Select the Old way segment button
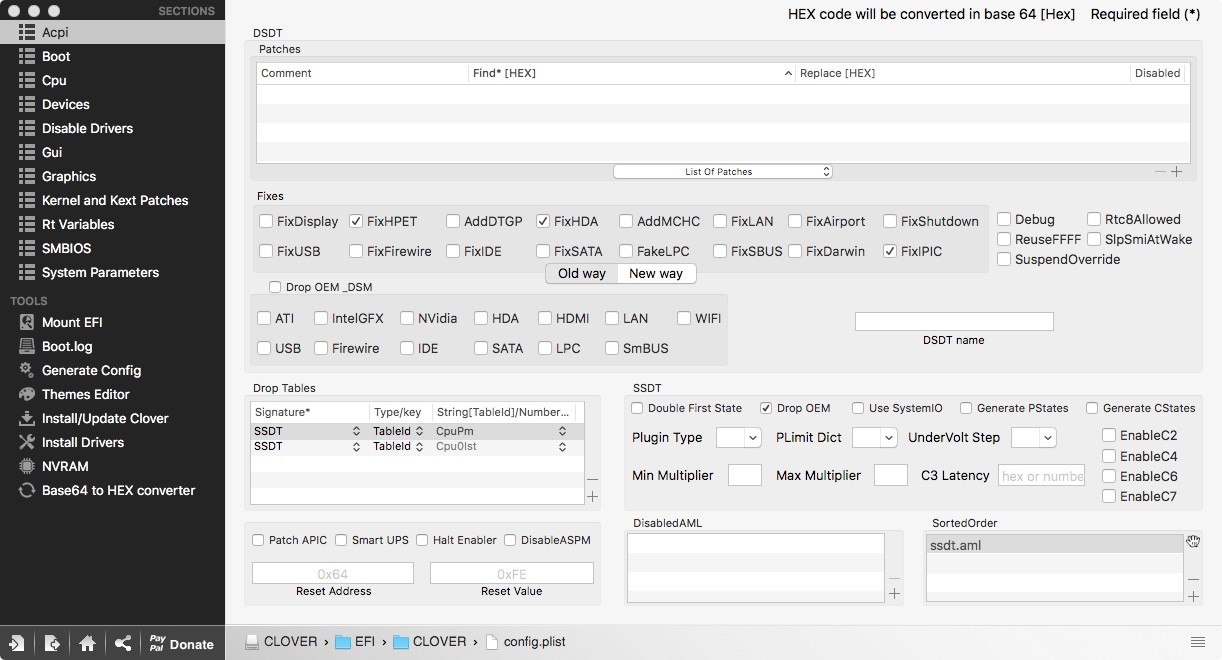 (x=582, y=273)
